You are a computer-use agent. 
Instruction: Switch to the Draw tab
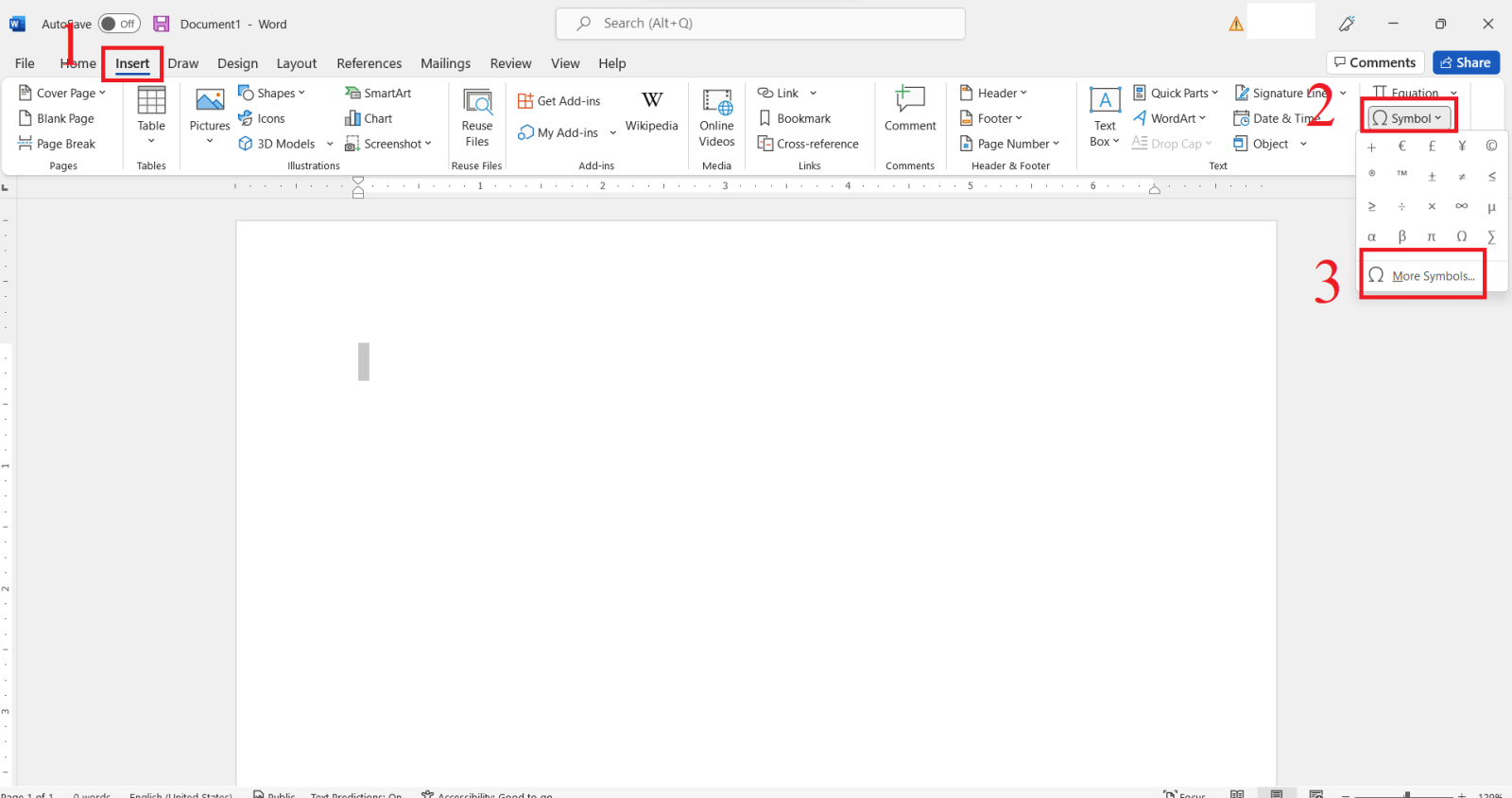[x=183, y=63]
